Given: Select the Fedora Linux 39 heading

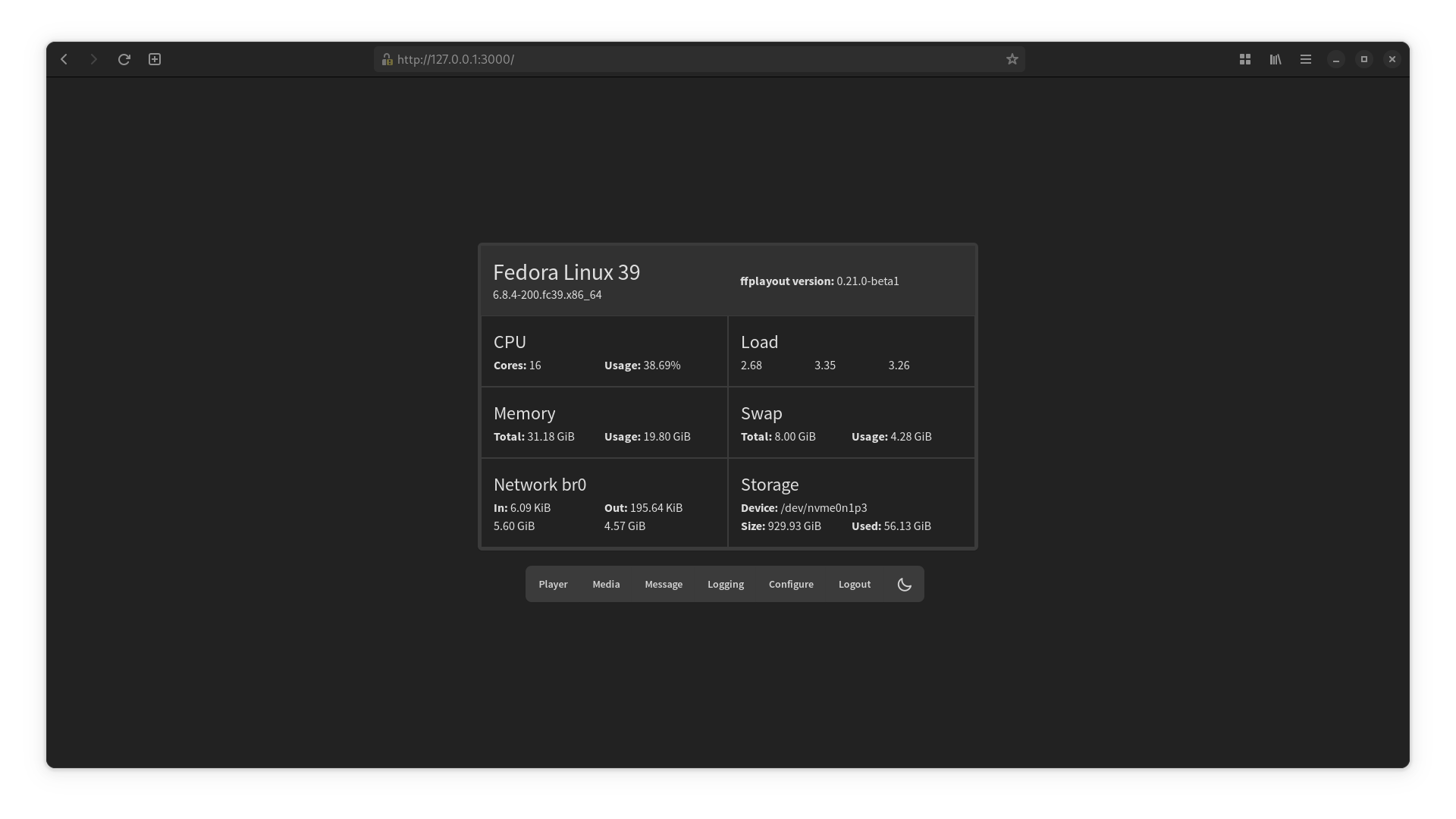Looking at the screenshot, I should coord(566,272).
